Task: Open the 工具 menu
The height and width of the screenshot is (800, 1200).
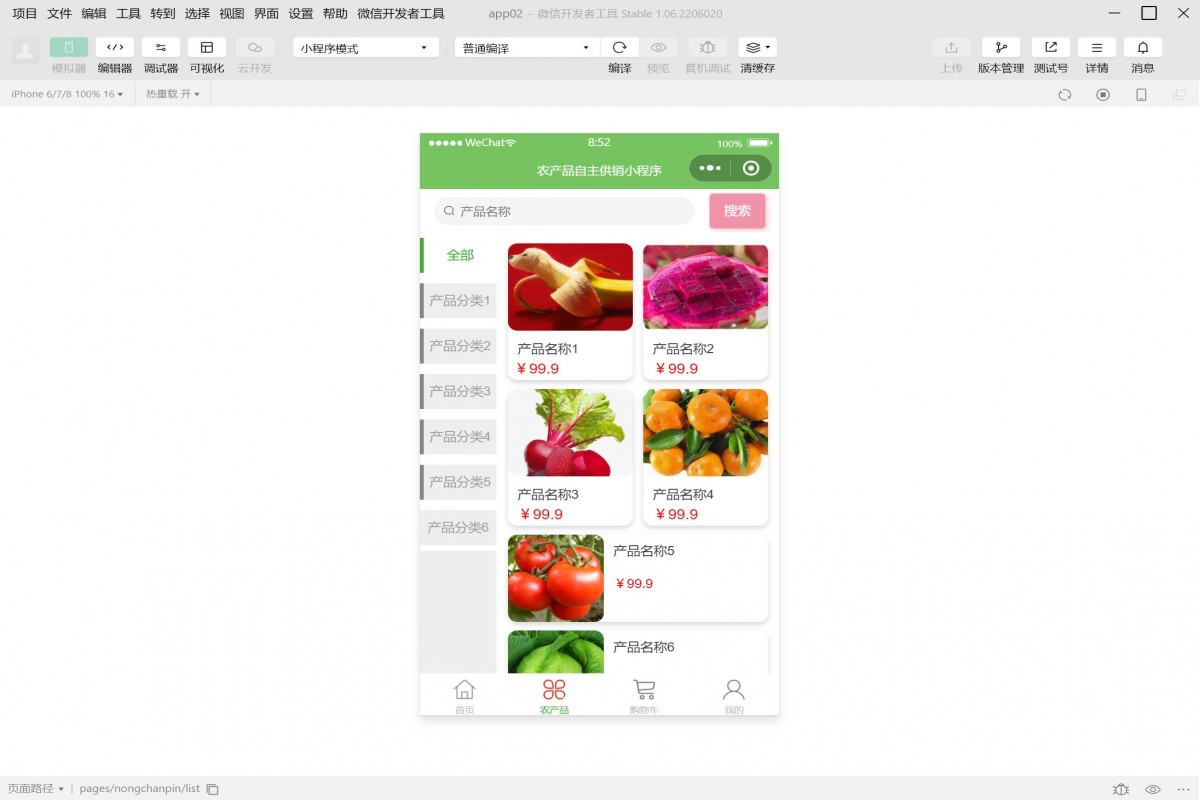Action: click(128, 14)
